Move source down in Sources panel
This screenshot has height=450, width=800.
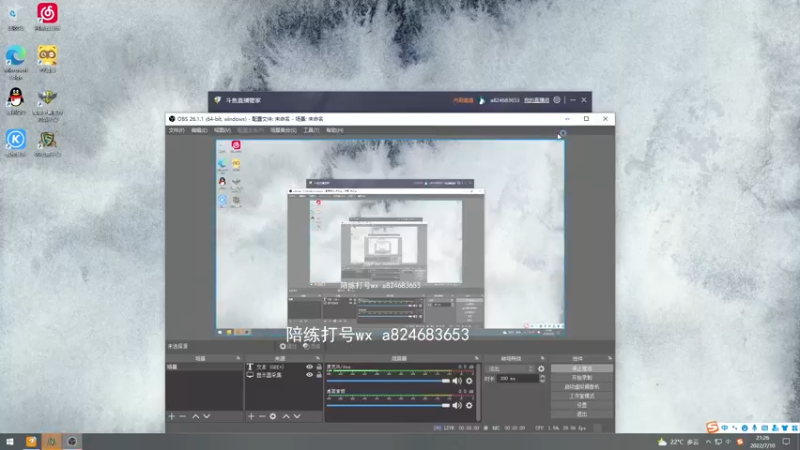(x=297, y=416)
